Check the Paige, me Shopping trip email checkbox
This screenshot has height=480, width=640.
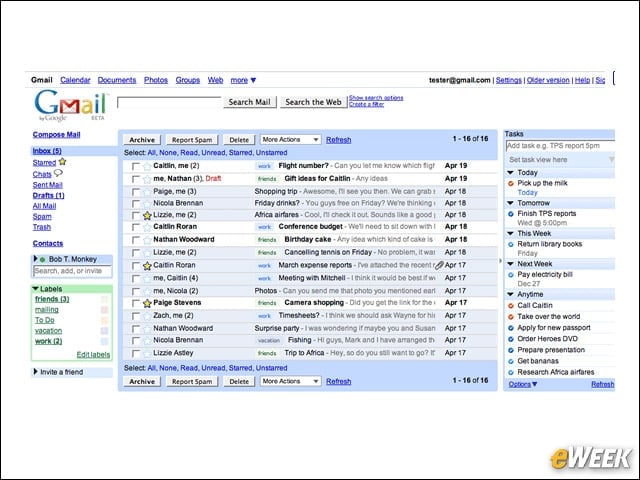tap(136, 192)
